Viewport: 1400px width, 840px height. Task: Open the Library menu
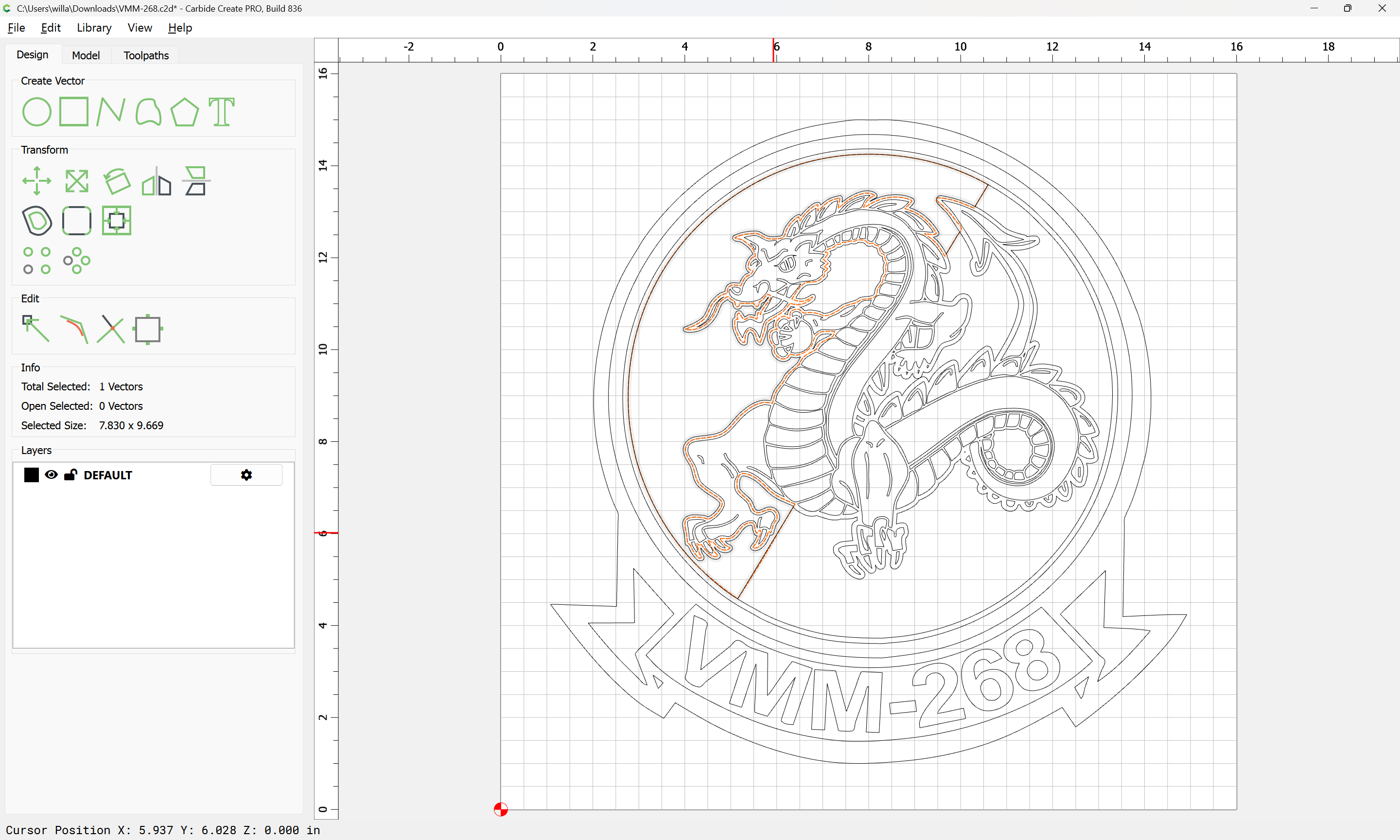[94, 28]
